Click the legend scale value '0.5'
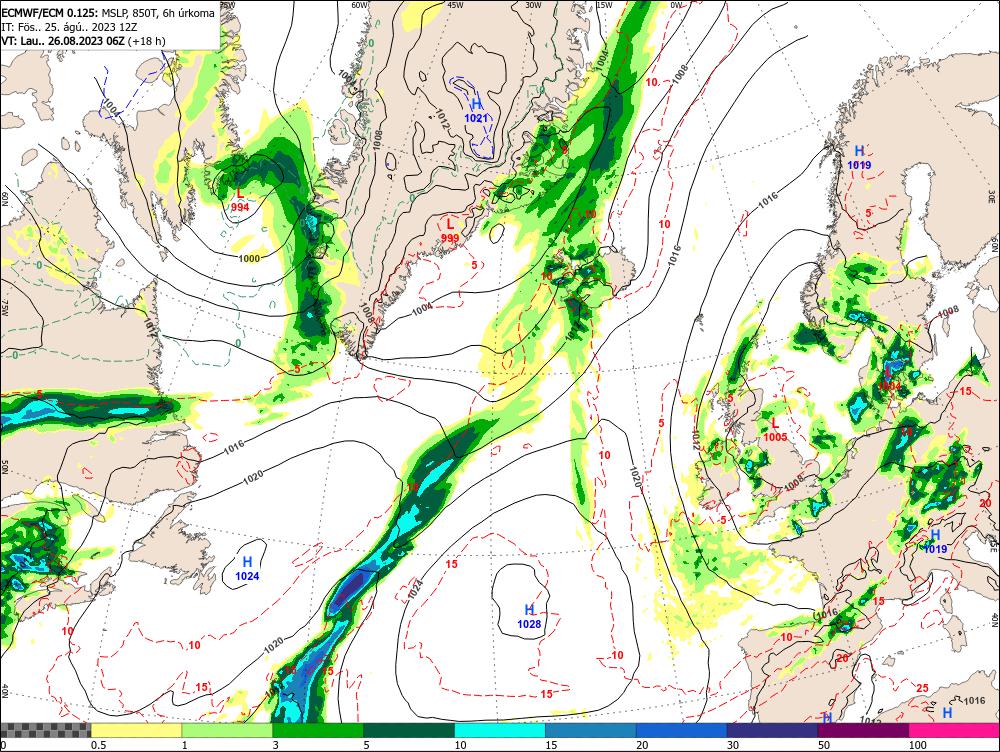1000x752 pixels. (98, 745)
